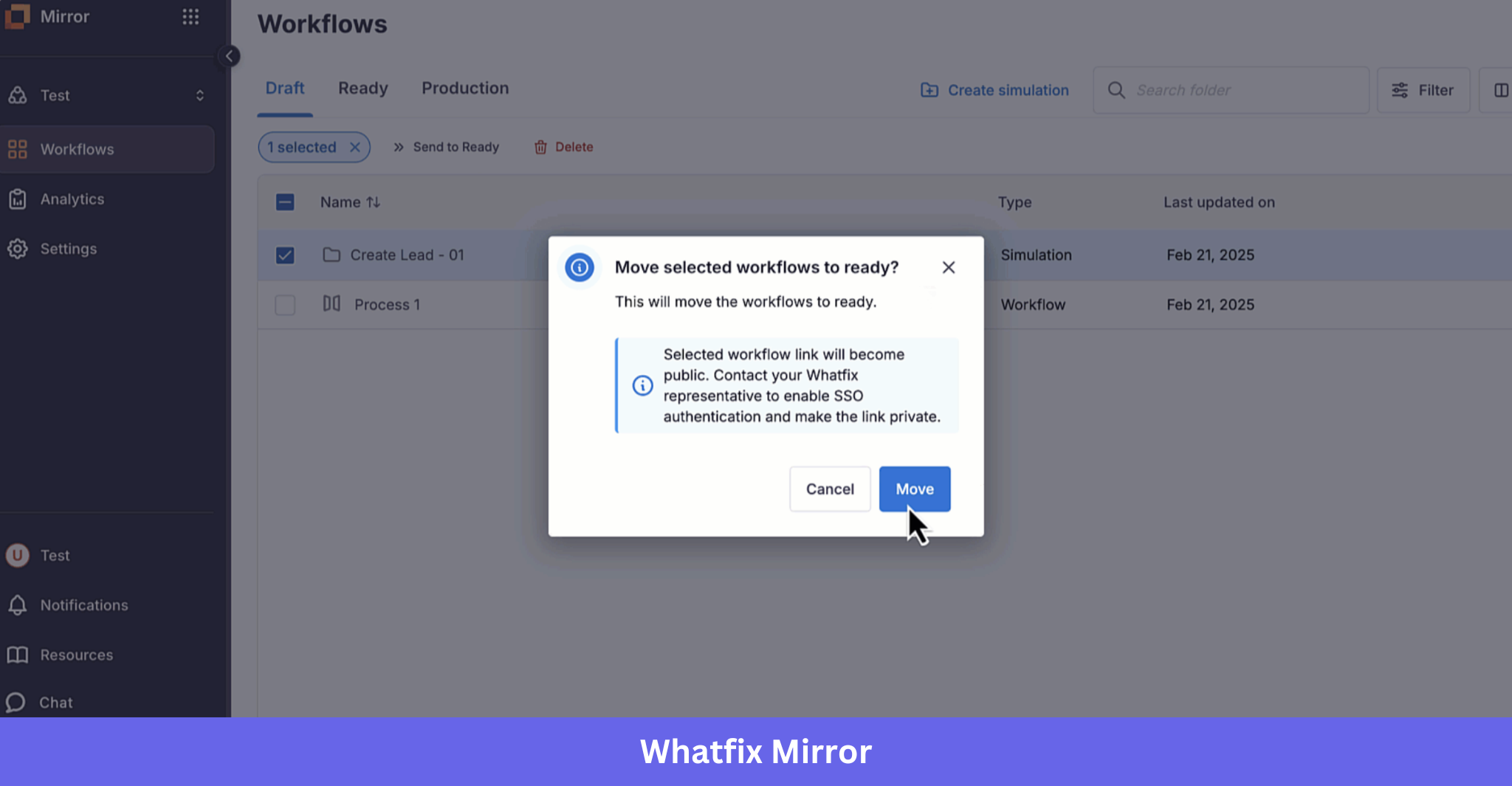Click the Mirror logo icon
Image resolution: width=1512 pixels, height=786 pixels.
pyautogui.click(x=17, y=16)
